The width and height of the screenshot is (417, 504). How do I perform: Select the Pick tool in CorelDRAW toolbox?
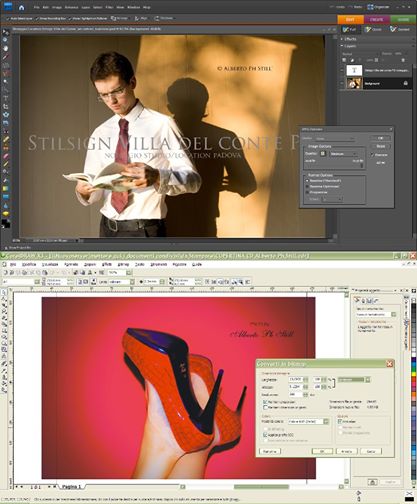pyautogui.click(x=4, y=292)
